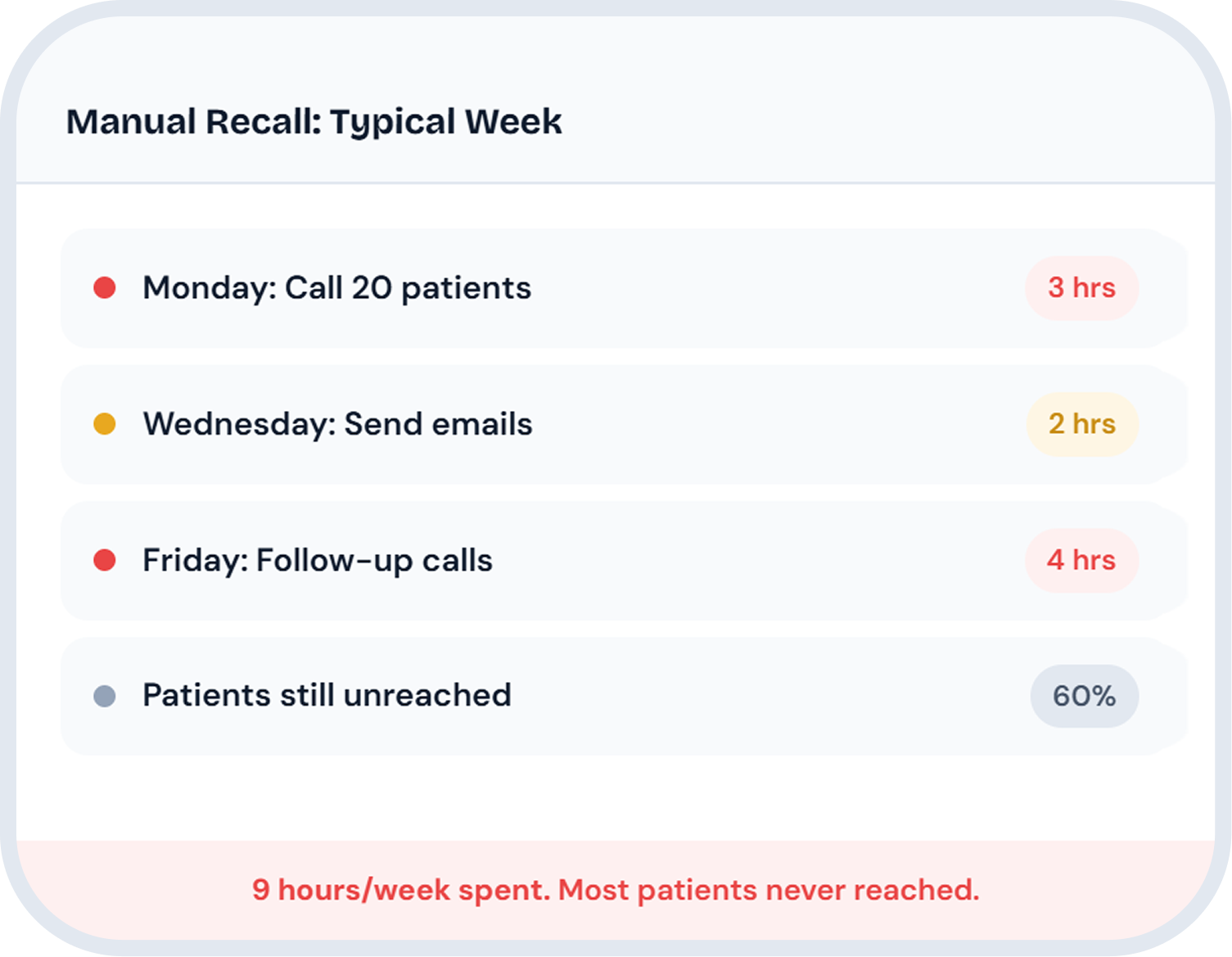Open the Wednesday: Send emails entry
Image resolution: width=1232 pixels, height=957 pixels.
337,424
